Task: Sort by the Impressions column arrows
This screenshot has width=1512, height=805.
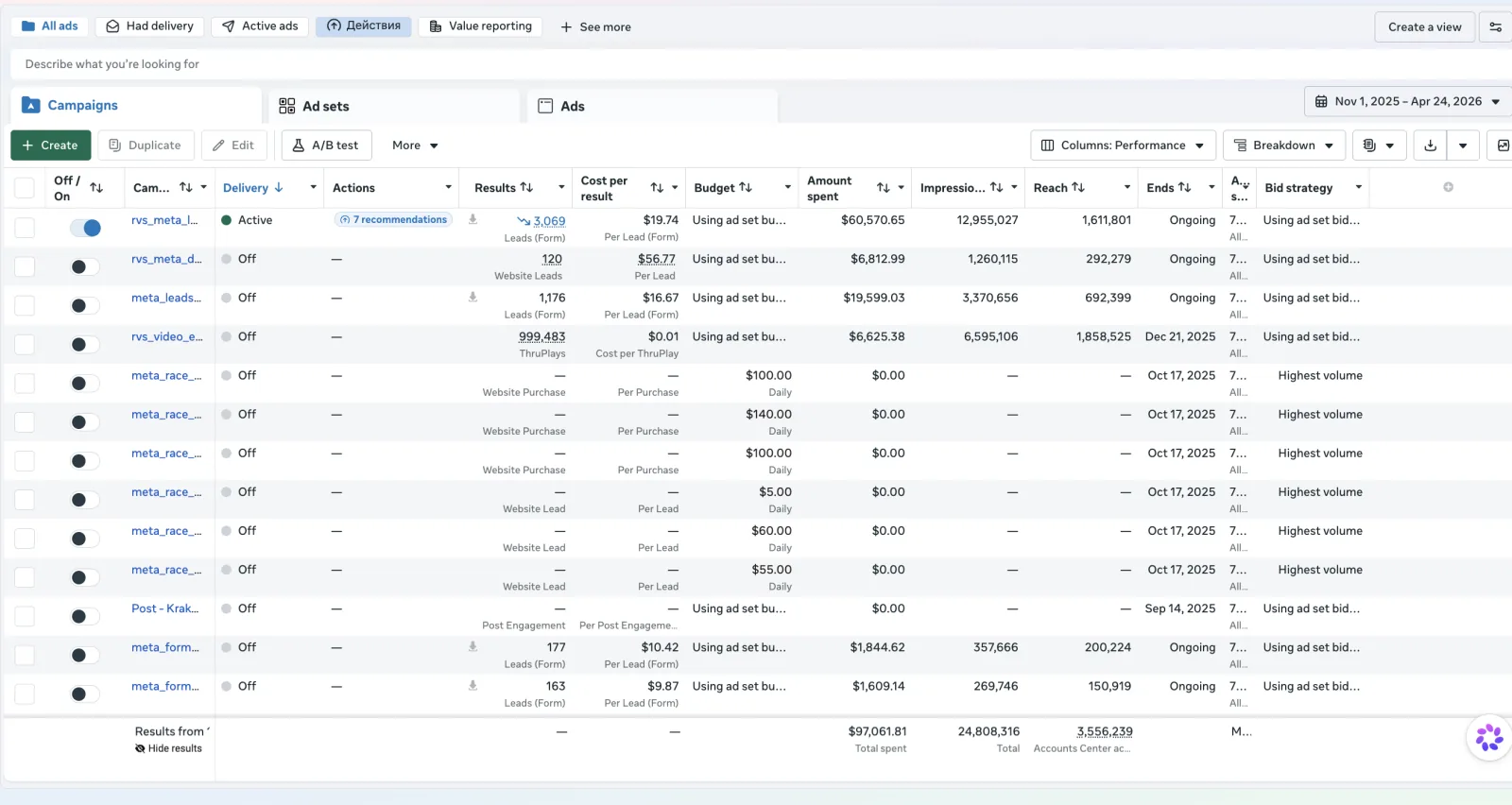Action: [996, 187]
